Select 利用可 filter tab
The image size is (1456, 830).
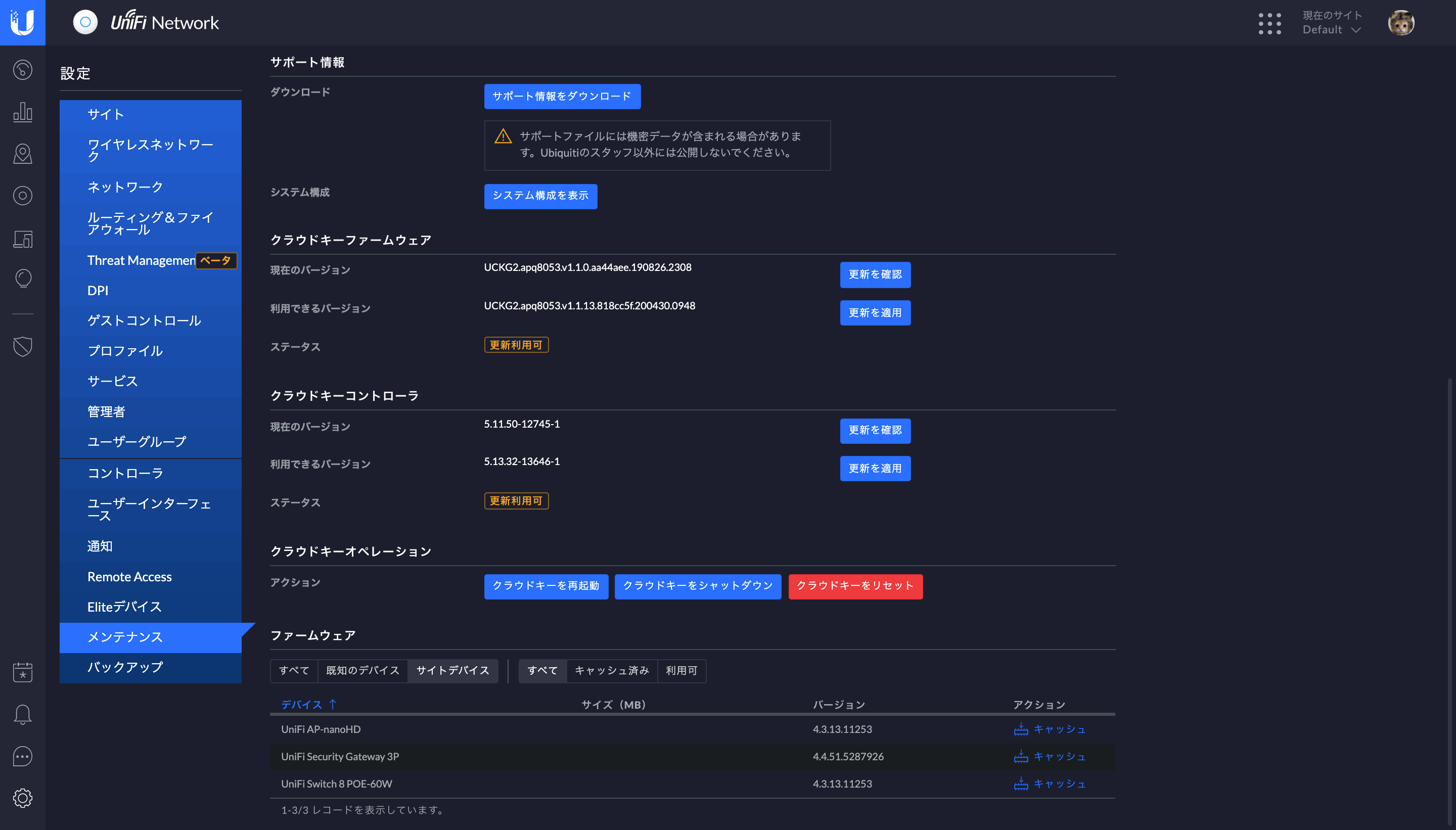click(x=682, y=671)
